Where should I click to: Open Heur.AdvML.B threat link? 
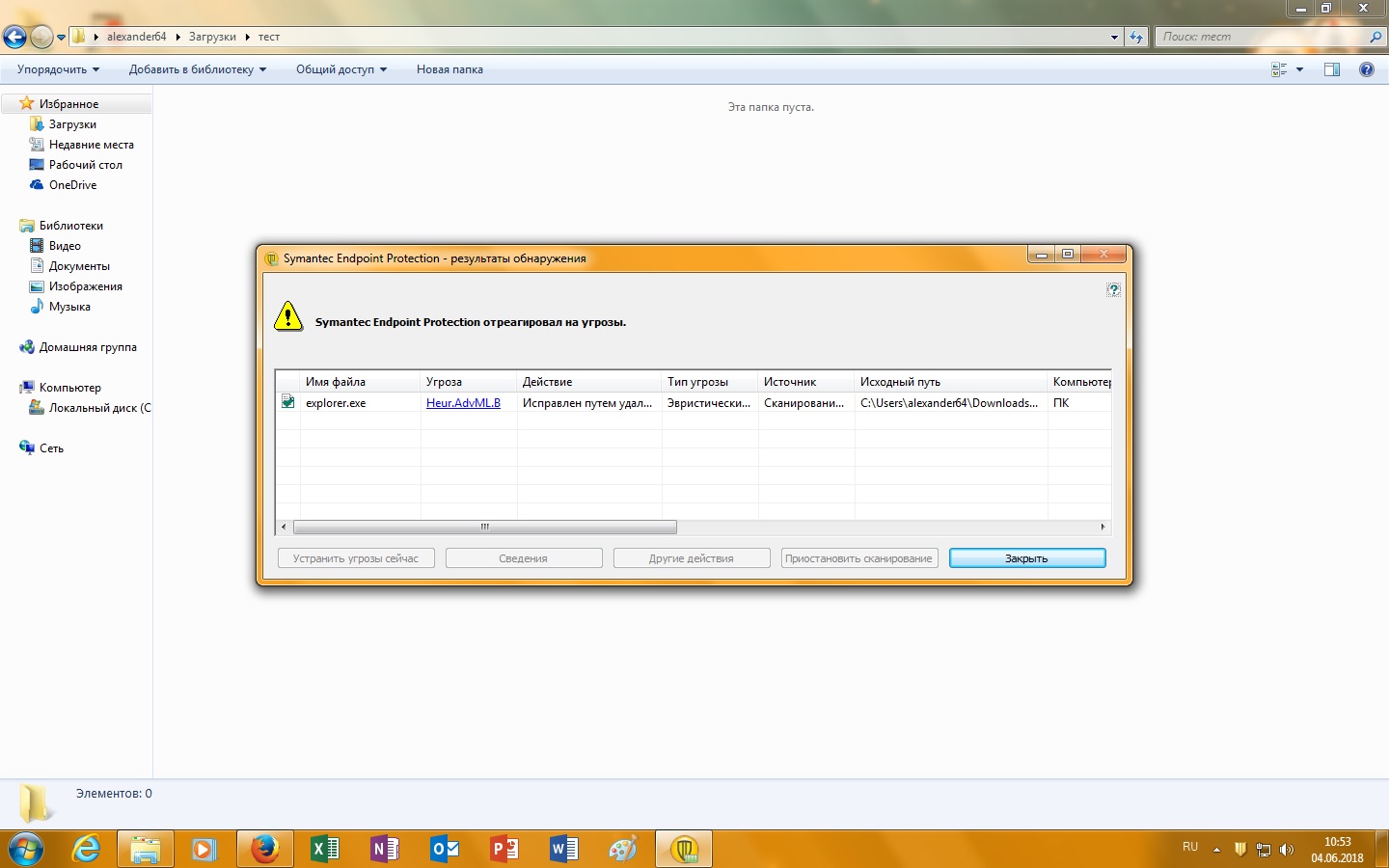tap(463, 403)
